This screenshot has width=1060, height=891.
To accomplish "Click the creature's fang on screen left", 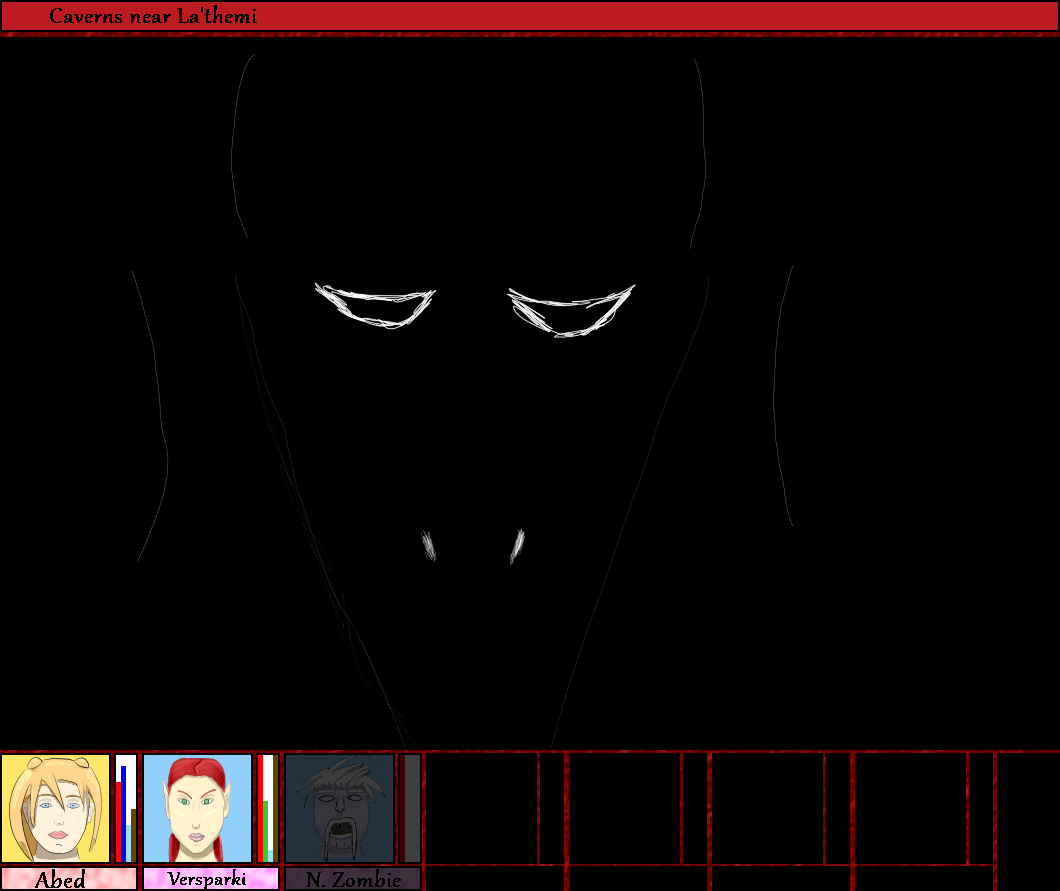I will coord(429,545).
